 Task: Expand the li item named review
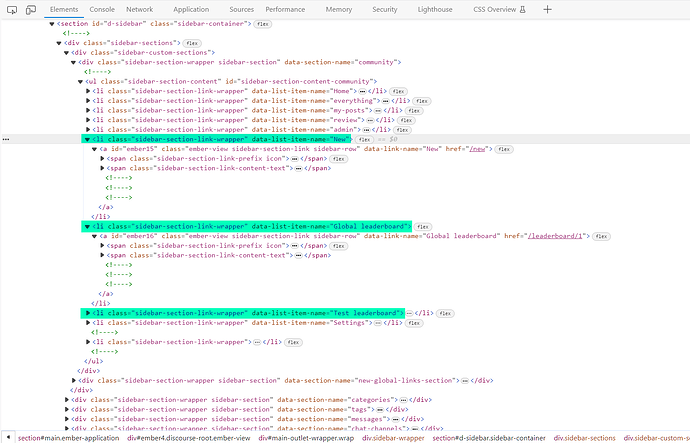pos(88,120)
